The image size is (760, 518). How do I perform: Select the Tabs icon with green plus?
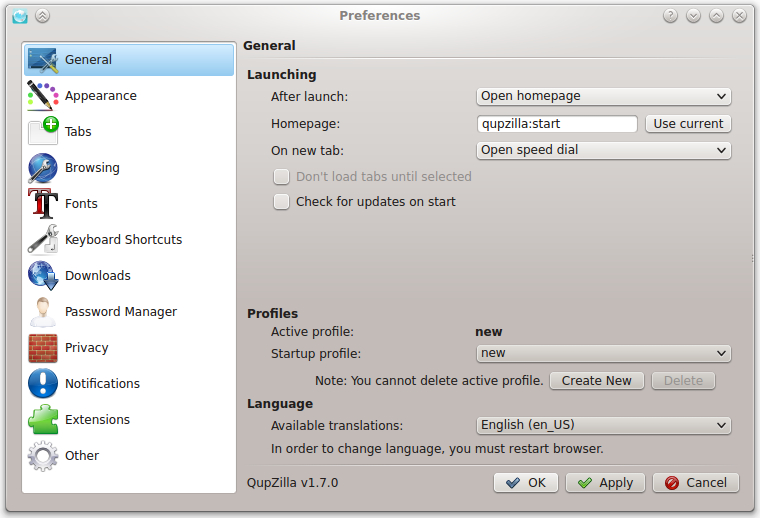point(43,131)
